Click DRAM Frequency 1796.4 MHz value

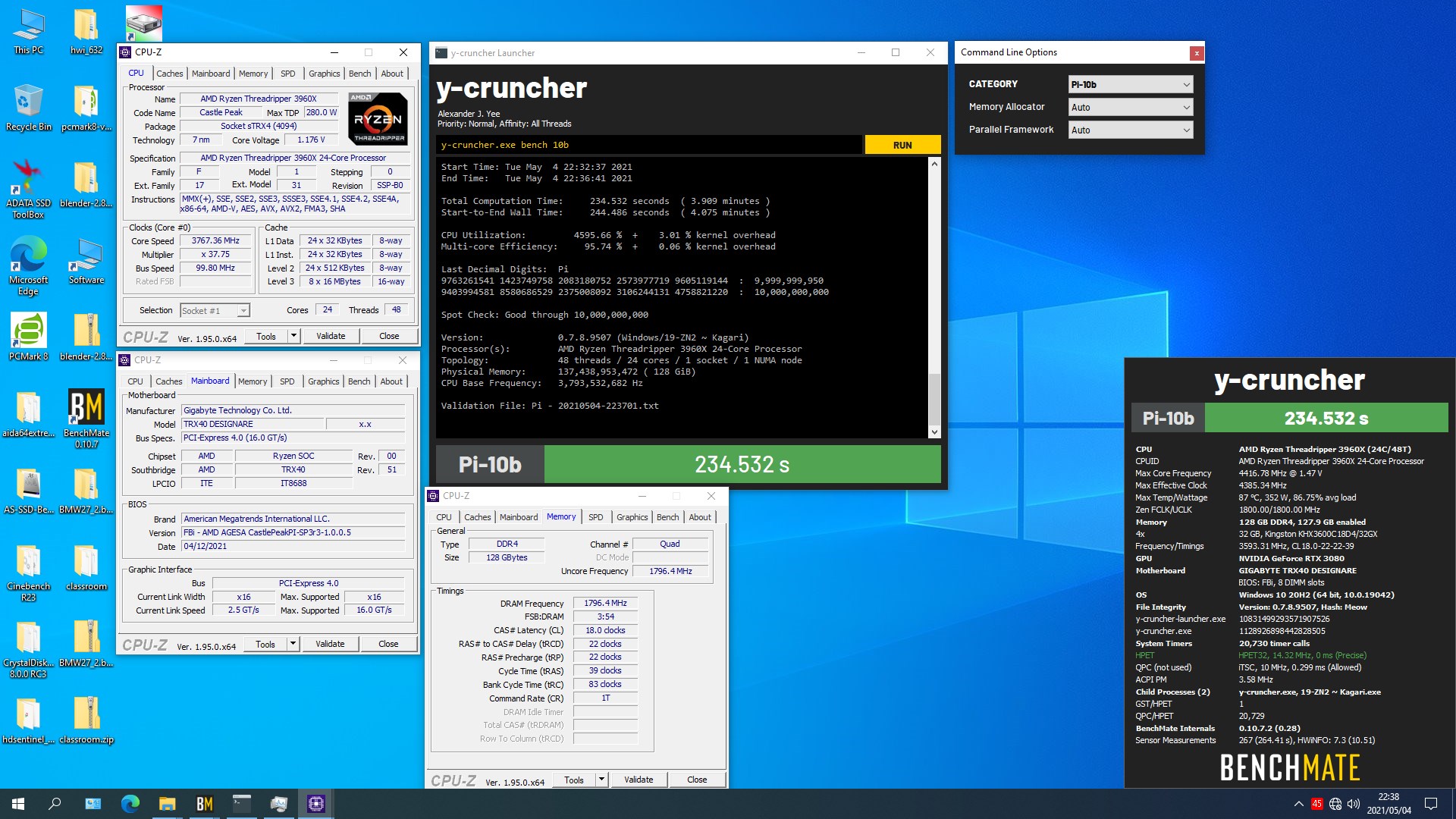[605, 603]
